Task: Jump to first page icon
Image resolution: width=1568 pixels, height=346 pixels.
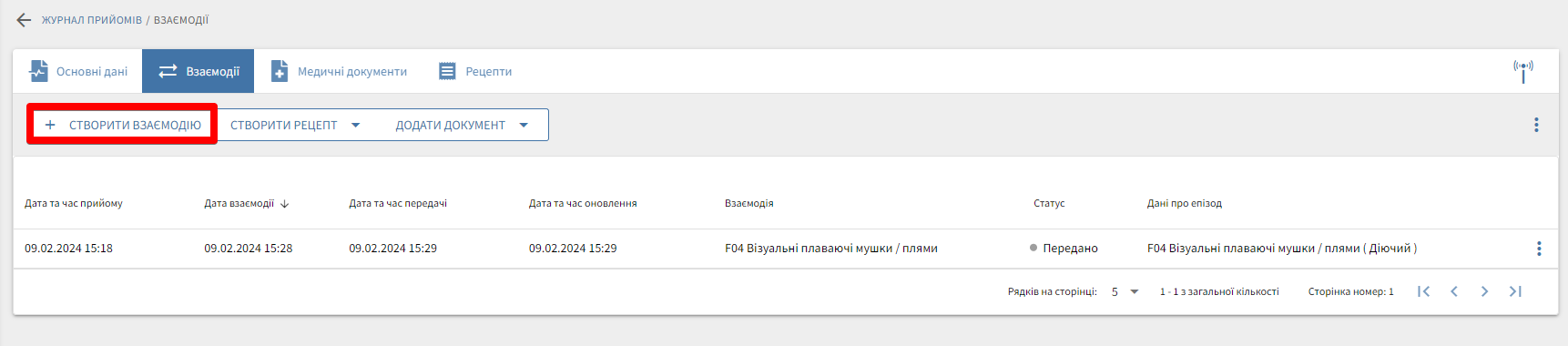Action: coord(1423,291)
